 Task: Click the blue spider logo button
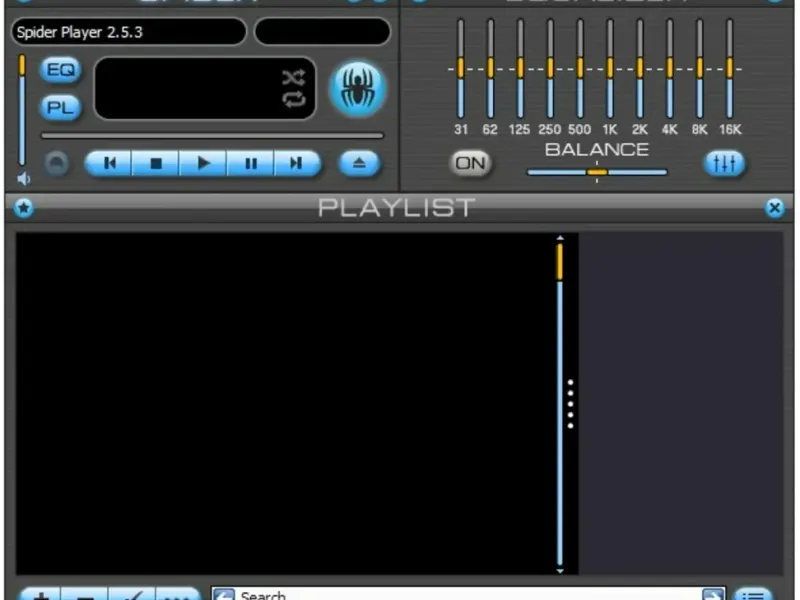[358, 88]
